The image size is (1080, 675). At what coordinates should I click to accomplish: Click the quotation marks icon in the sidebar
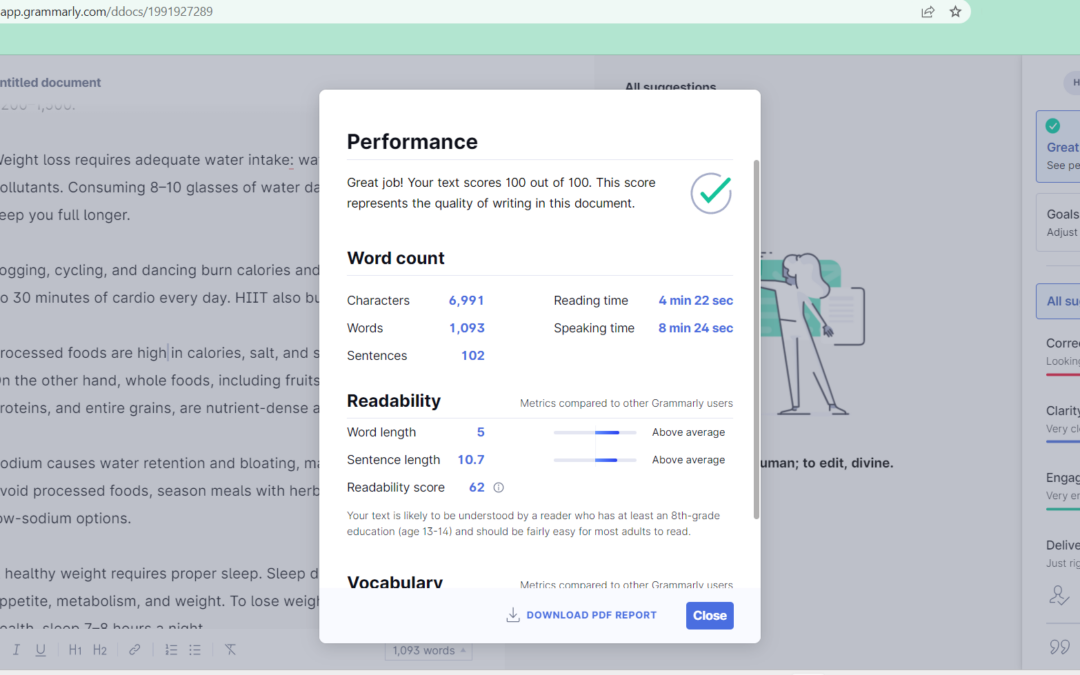tap(1059, 647)
